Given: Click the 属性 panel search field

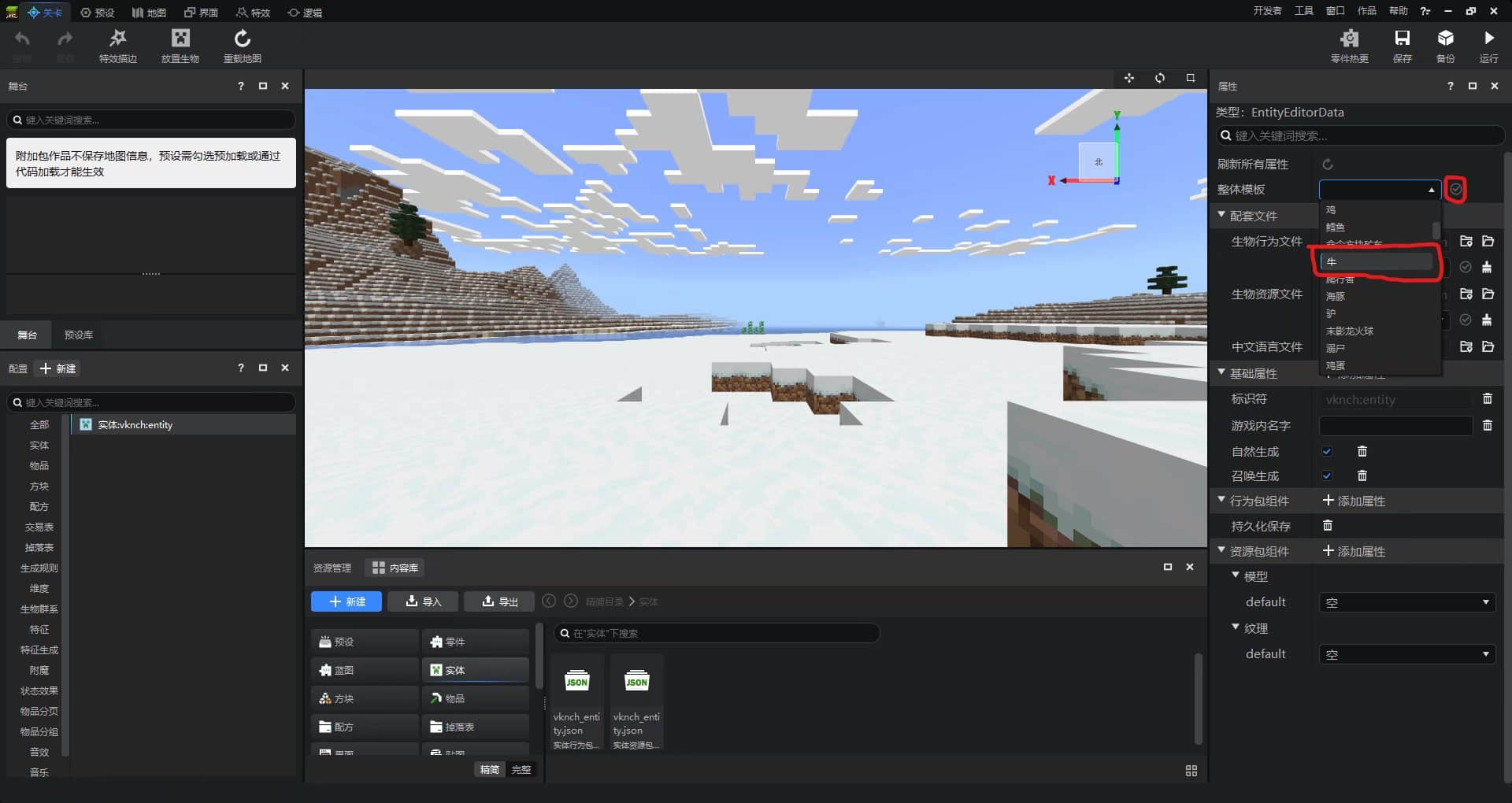Looking at the screenshot, I should point(1360,135).
